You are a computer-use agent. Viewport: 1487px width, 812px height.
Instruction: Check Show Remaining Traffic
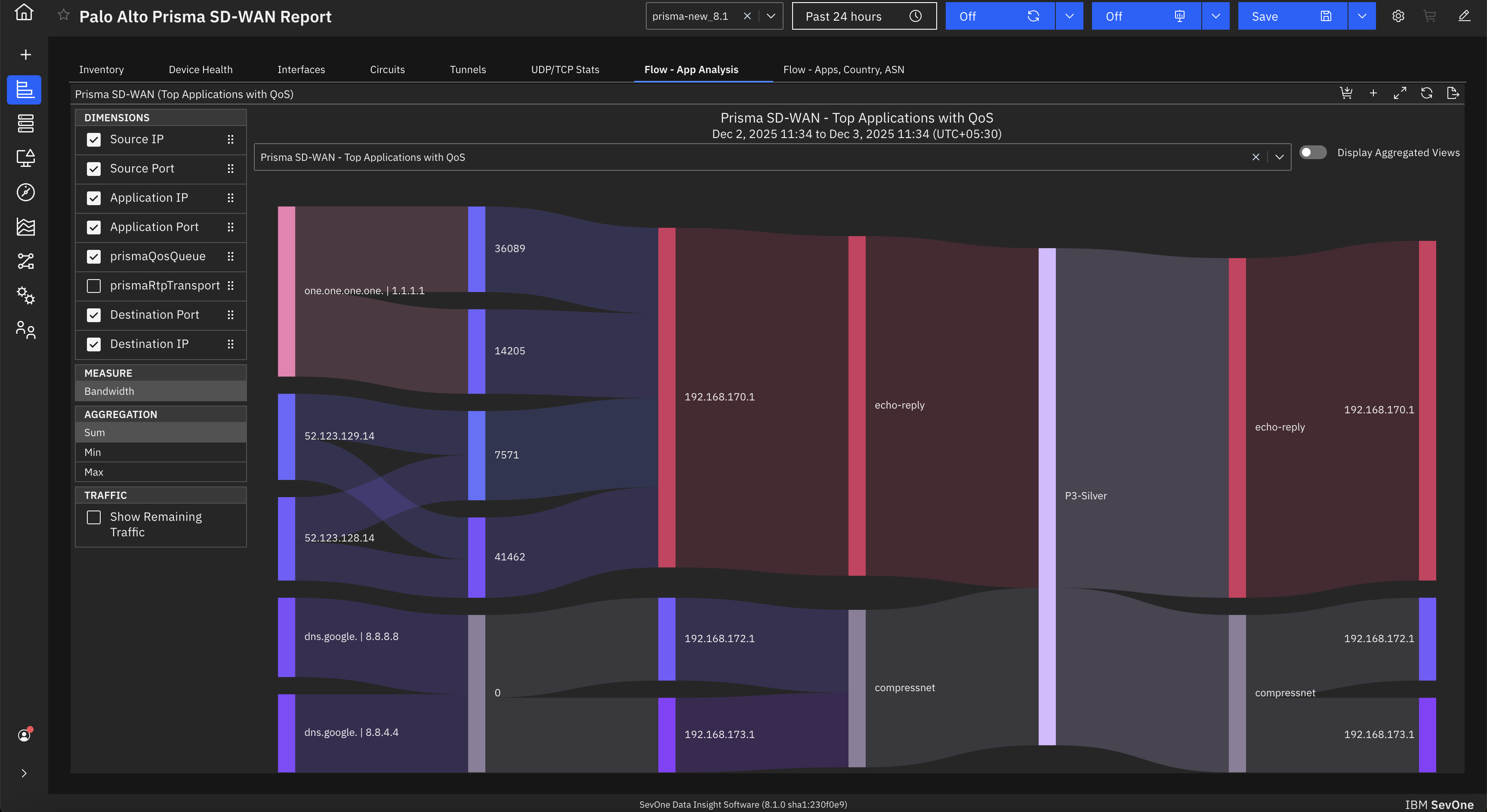pyautogui.click(x=93, y=517)
